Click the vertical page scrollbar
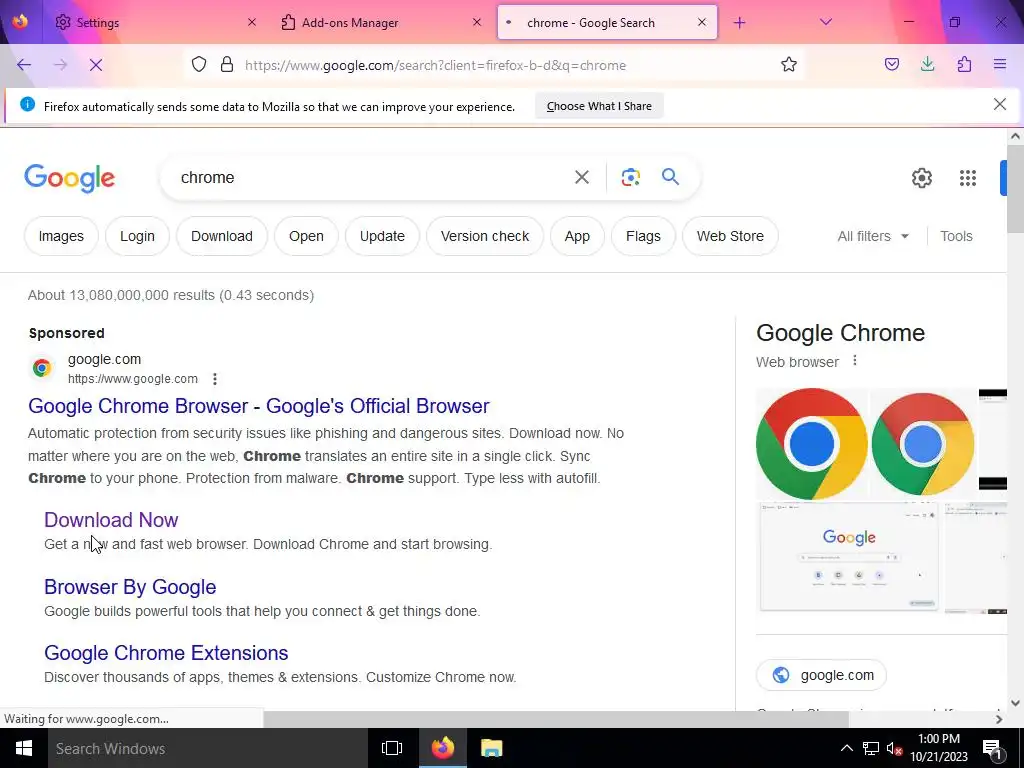The height and width of the screenshot is (768, 1024). pos(1015,189)
